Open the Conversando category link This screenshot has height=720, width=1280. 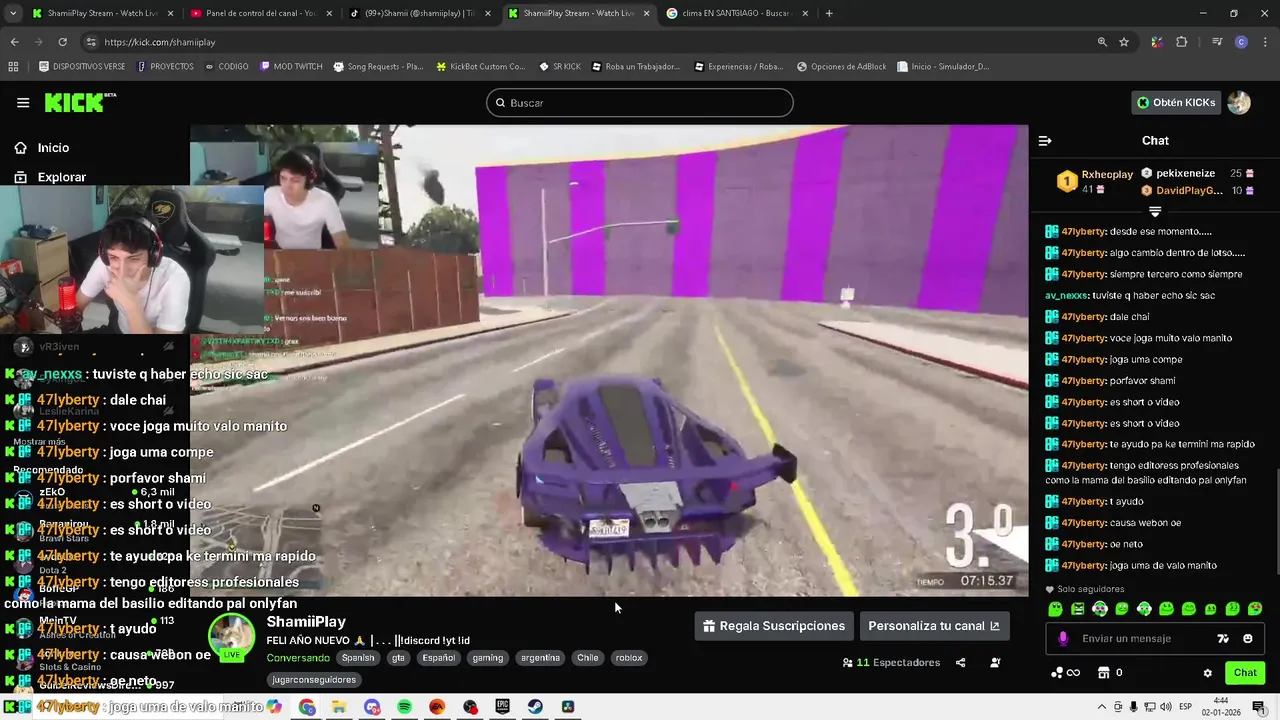(x=298, y=658)
